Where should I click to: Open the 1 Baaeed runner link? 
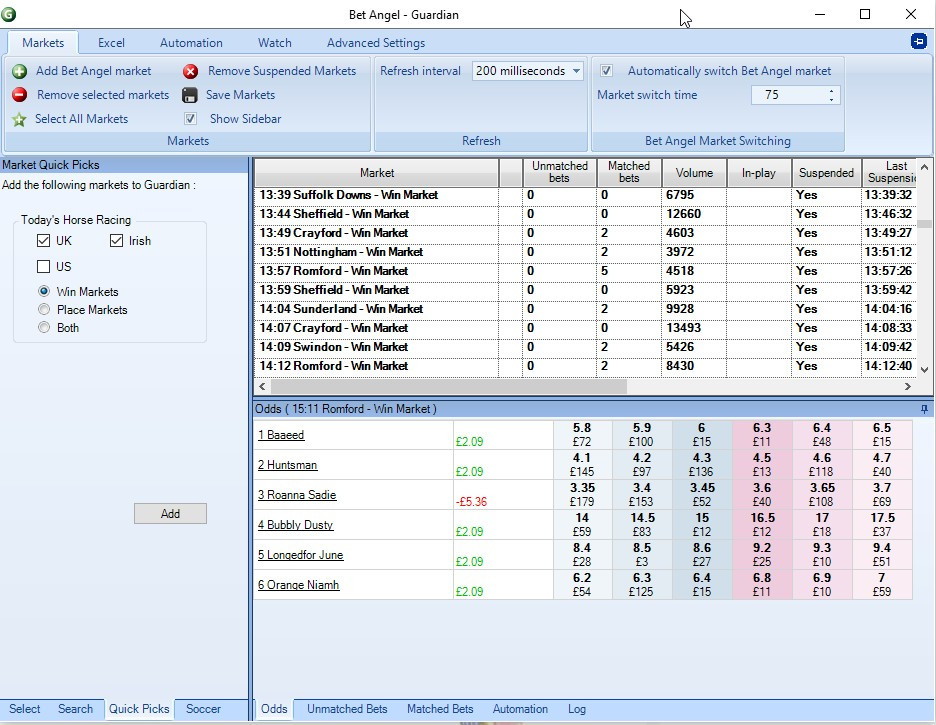click(x=281, y=435)
